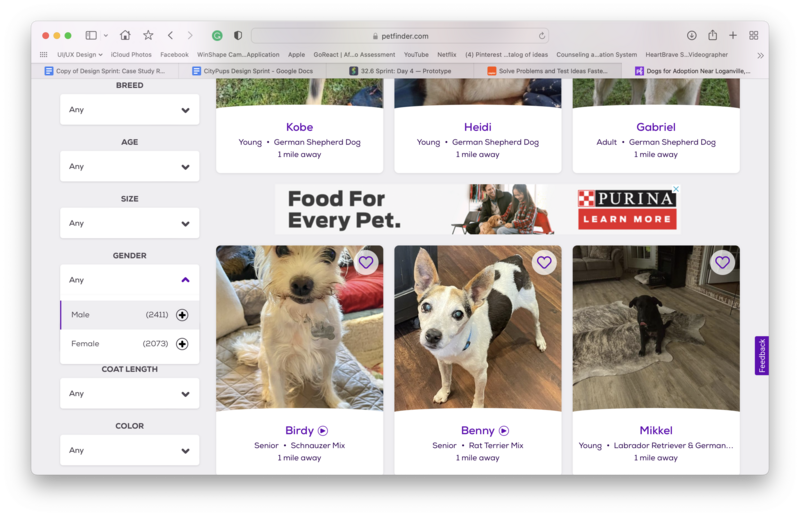Open the Pinterest catalog of ideas bookmark
Image resolution: width=800 pixels, height=516 pixels.
pos(506,55)
